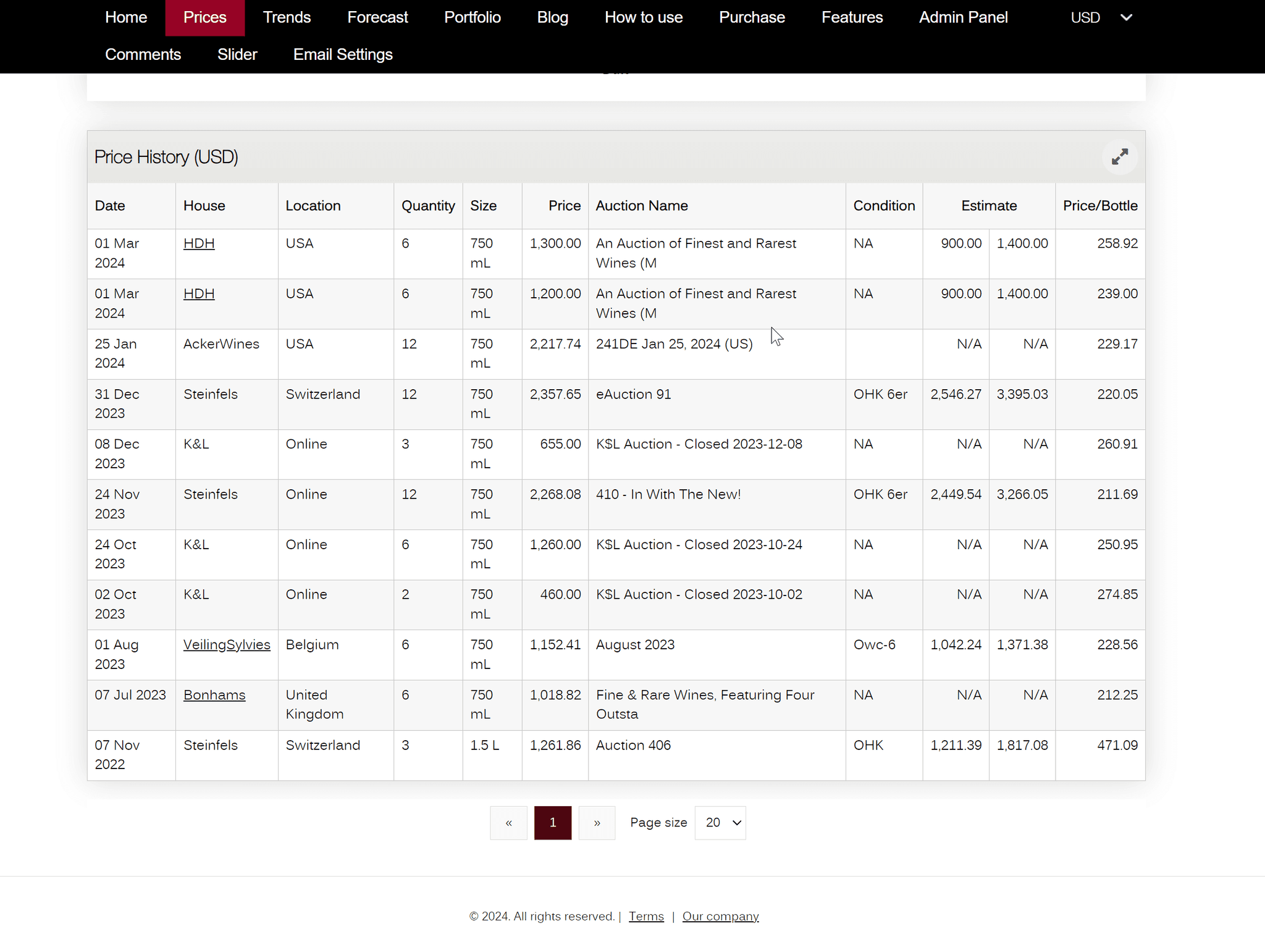
Task: Open the VeilingSylvies auction house link
Action: [227, 644]
